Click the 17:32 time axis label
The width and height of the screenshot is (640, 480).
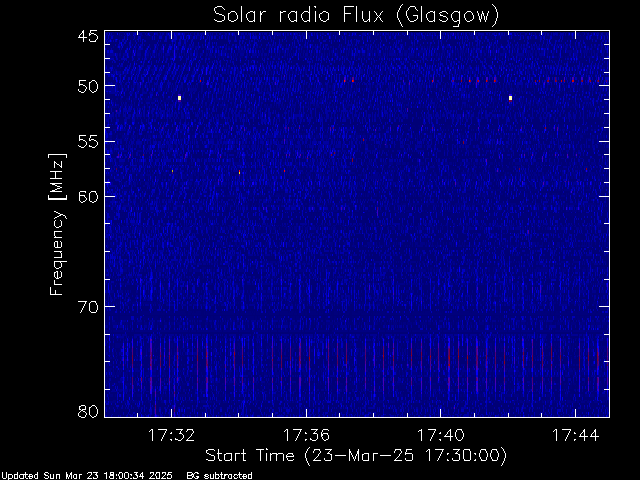171,435
